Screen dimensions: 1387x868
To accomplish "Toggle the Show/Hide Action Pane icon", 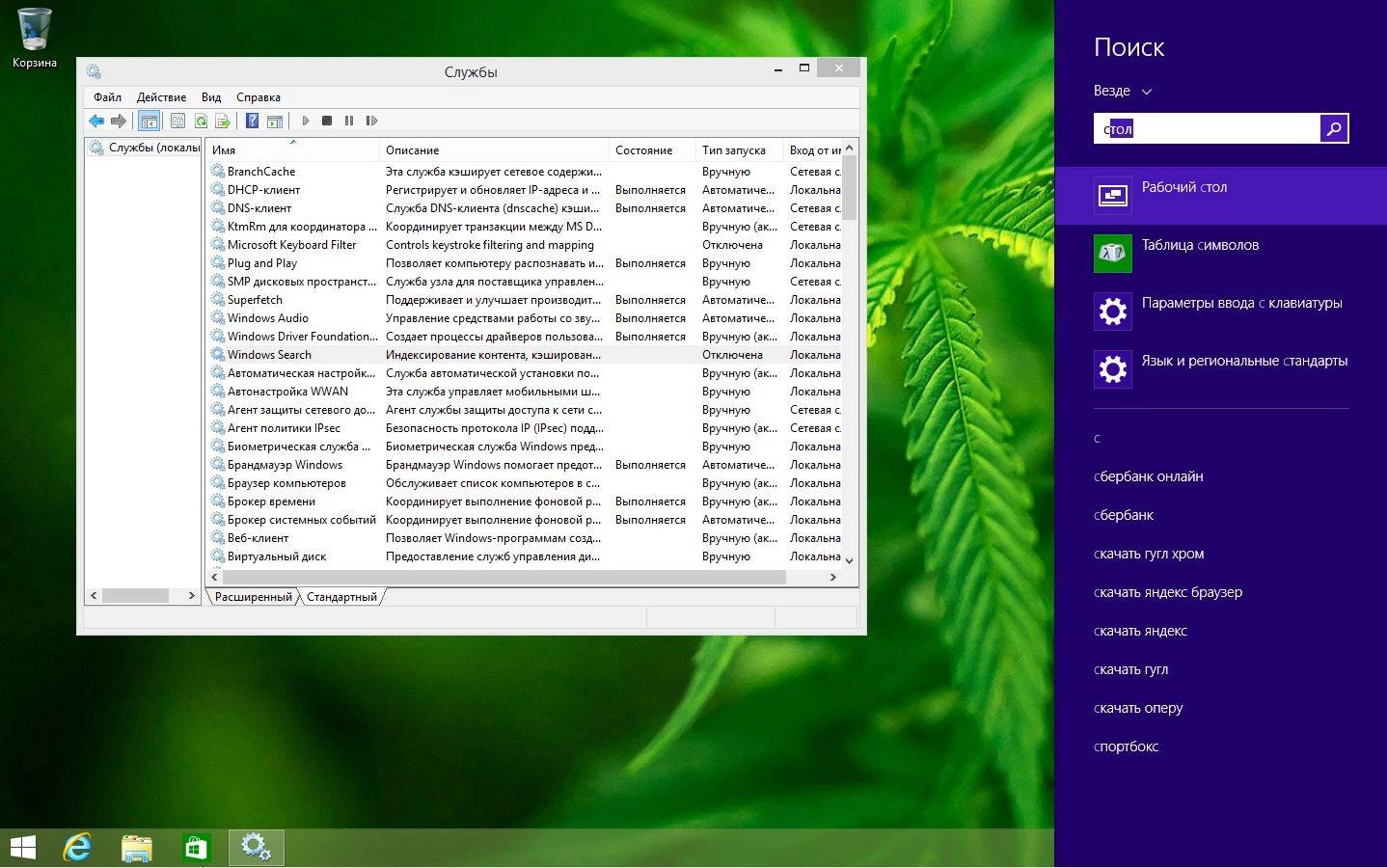I will [275, 121].
